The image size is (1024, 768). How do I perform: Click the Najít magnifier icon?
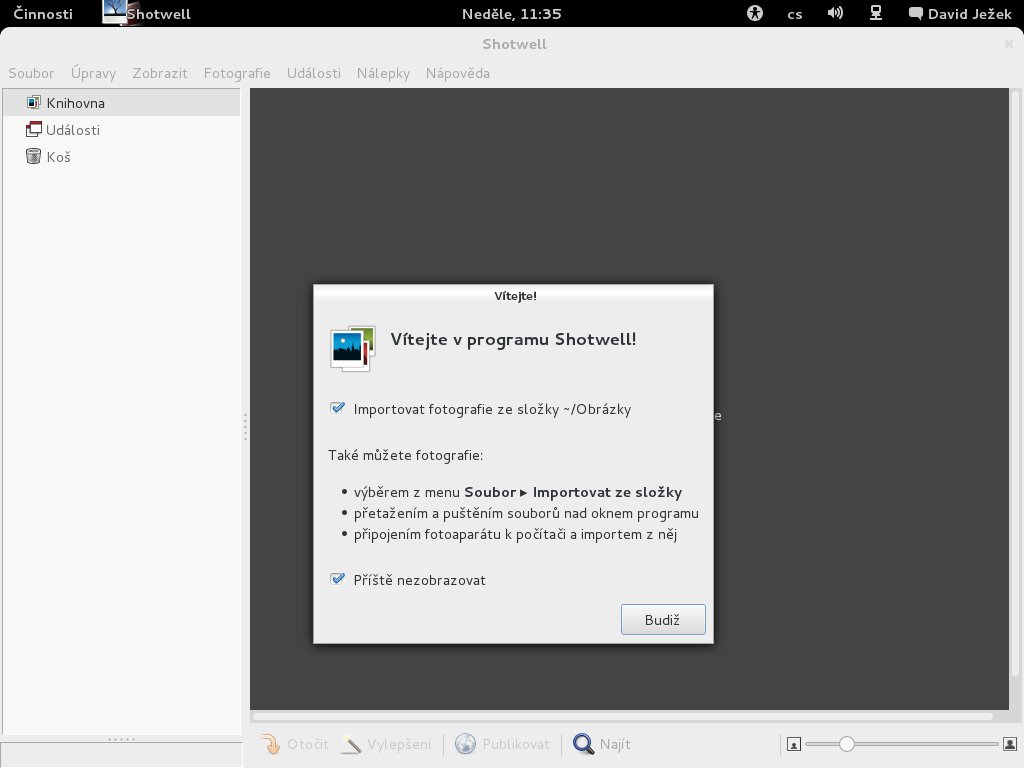tap(583, 744)
